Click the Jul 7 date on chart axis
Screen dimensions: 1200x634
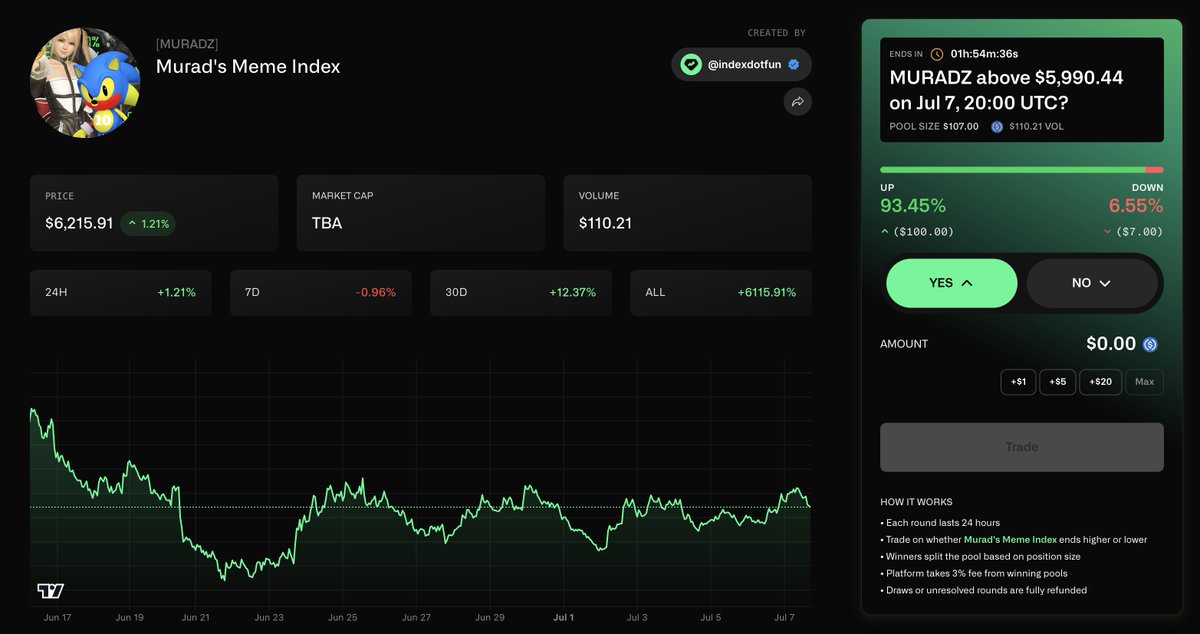tap(784, 618)
